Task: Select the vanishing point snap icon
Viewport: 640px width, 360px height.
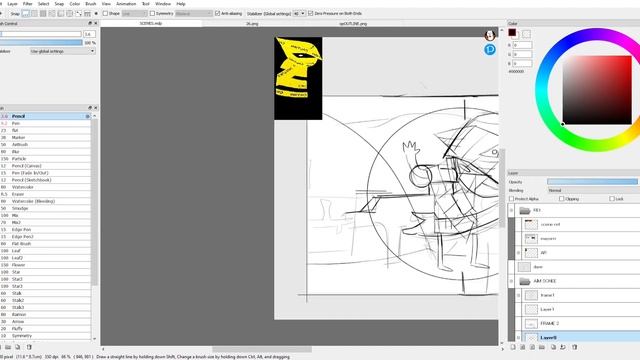Action: (52, 13)
